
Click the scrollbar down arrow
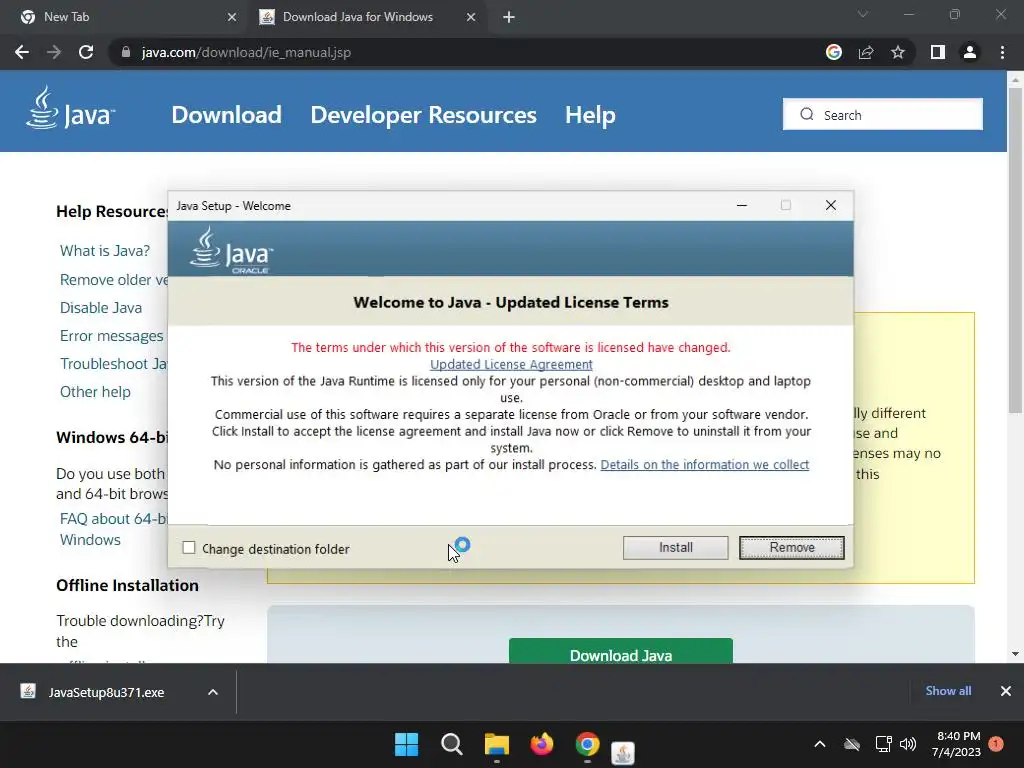point(1015,654)
